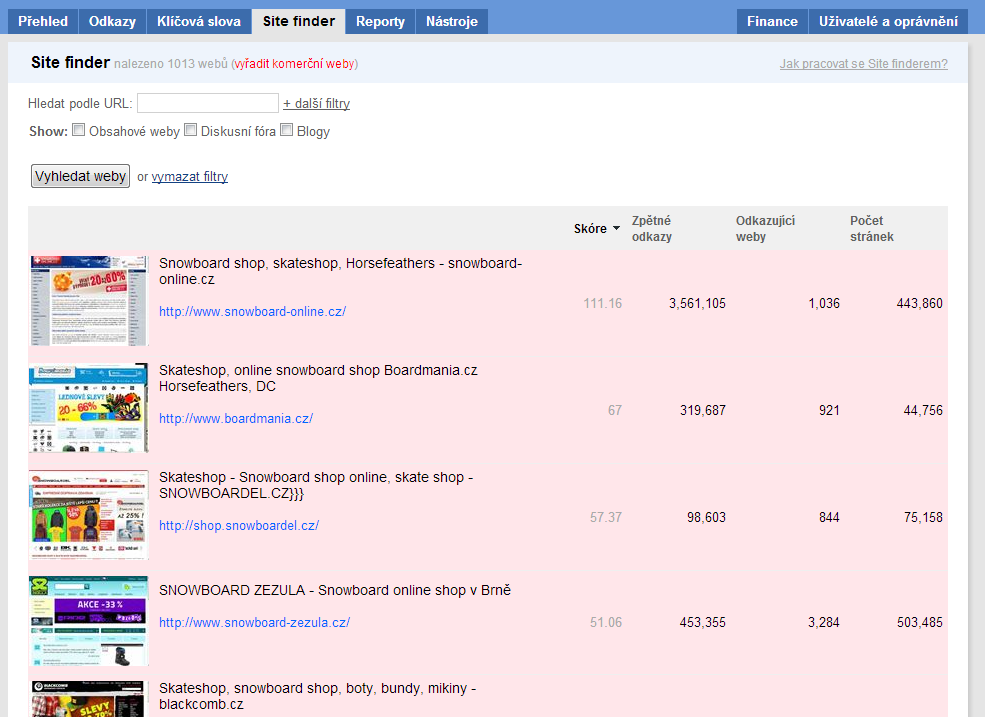Click 'Snowboard shop, skateshop, Horsefeathers' title

pyautogui.click(x=340, y=271)
